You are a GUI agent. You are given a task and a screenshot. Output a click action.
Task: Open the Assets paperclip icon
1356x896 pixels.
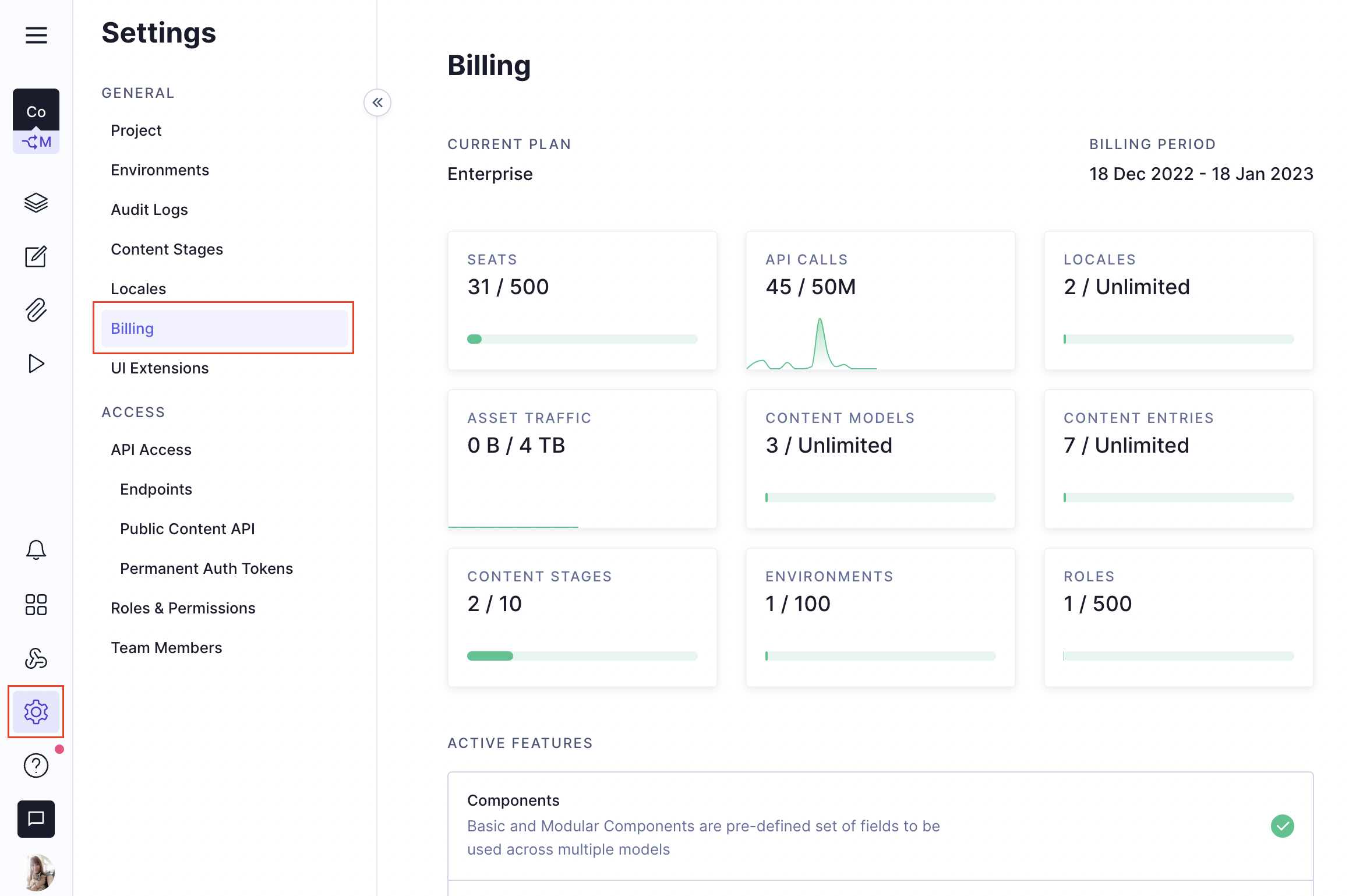[36, 310]
